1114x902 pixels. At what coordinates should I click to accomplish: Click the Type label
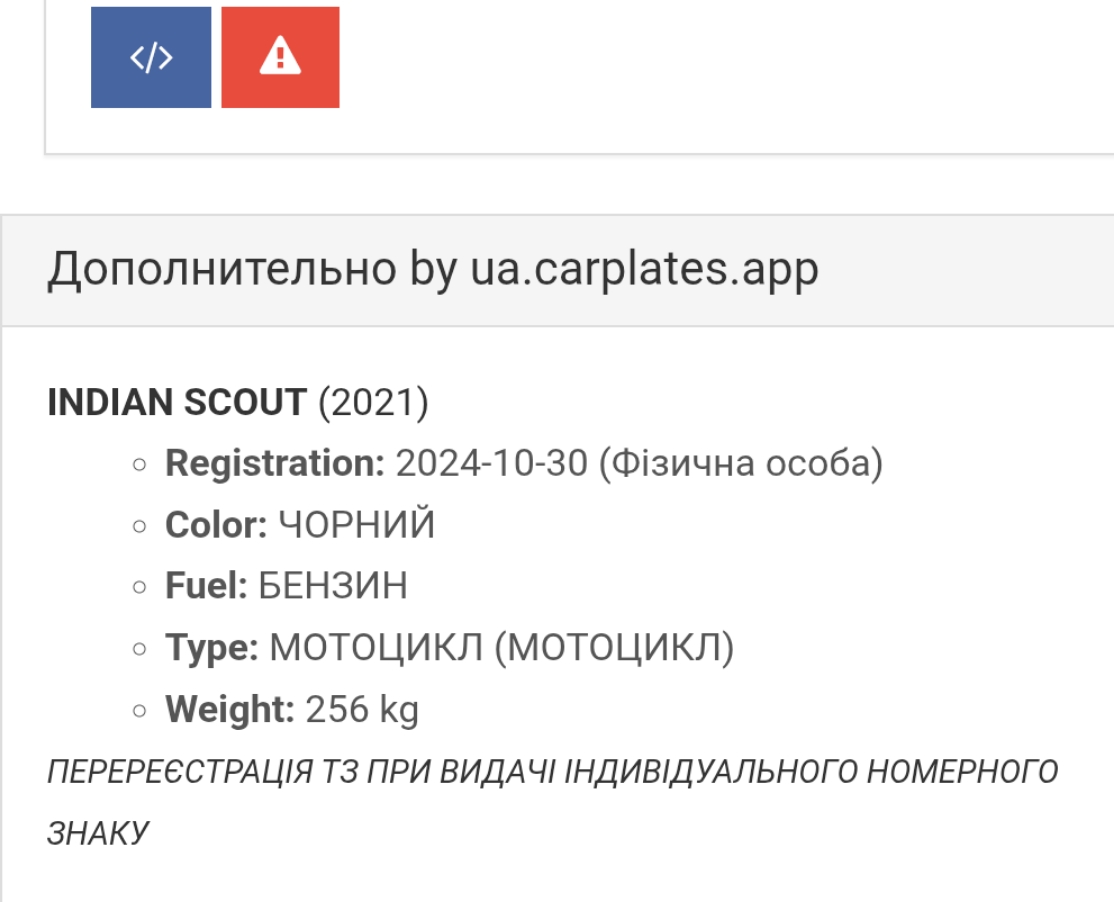click(x=212, y=648)
